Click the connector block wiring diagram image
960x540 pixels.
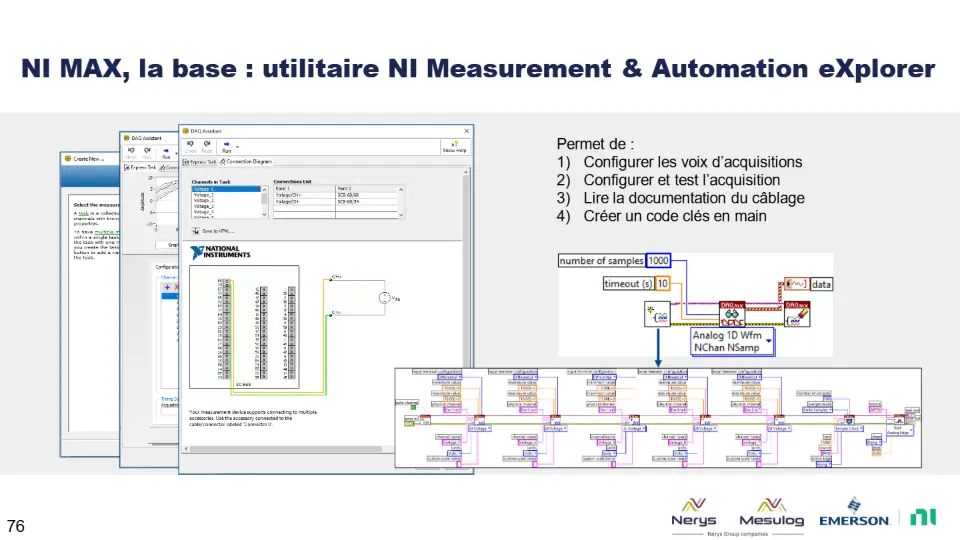(244, 327)
